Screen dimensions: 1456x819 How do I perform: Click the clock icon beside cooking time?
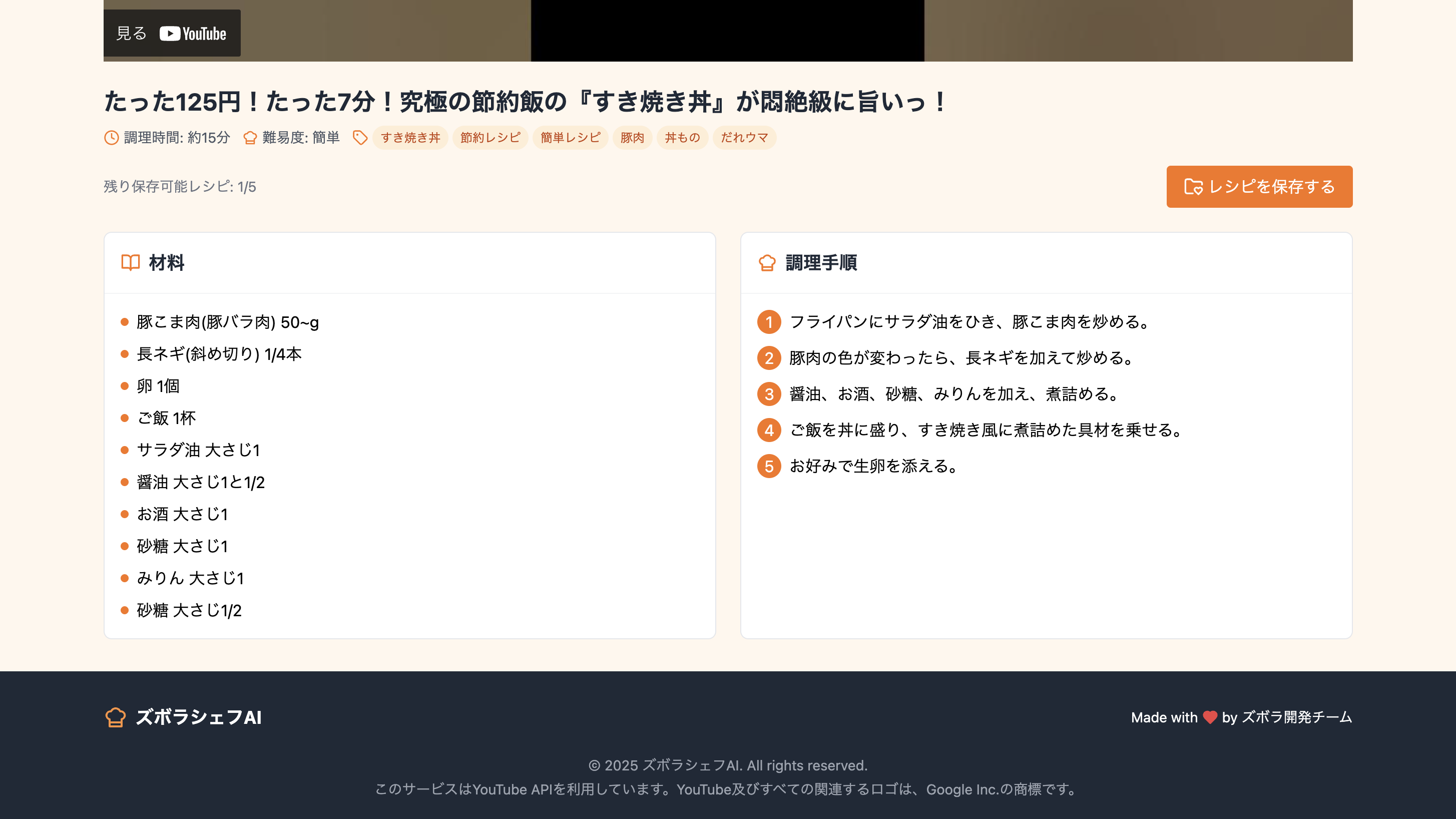(x=111, y=138)
